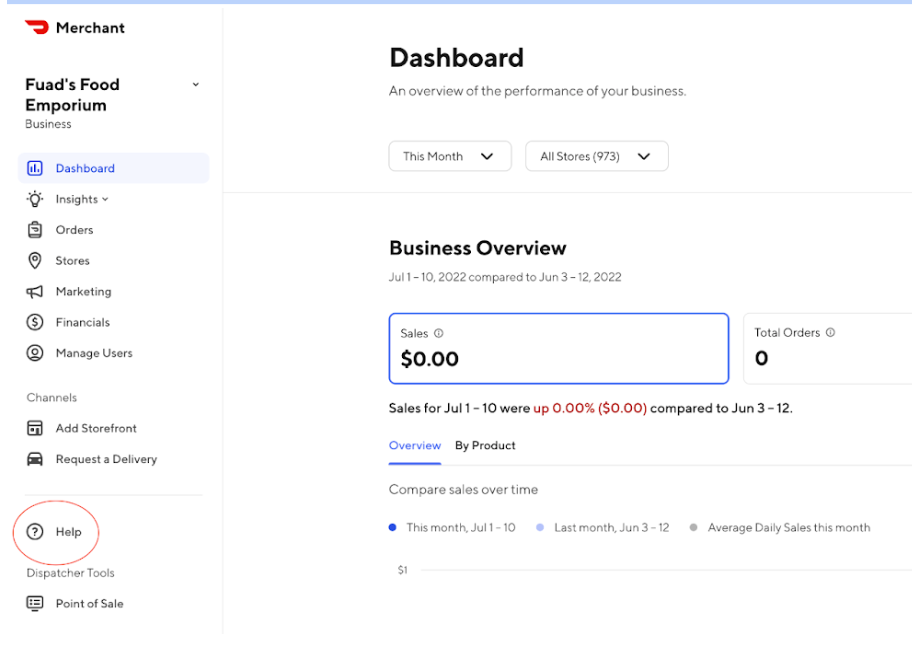Select the Total Orders metric card
This screenshot has height=650, width=912.
[826, 349]
